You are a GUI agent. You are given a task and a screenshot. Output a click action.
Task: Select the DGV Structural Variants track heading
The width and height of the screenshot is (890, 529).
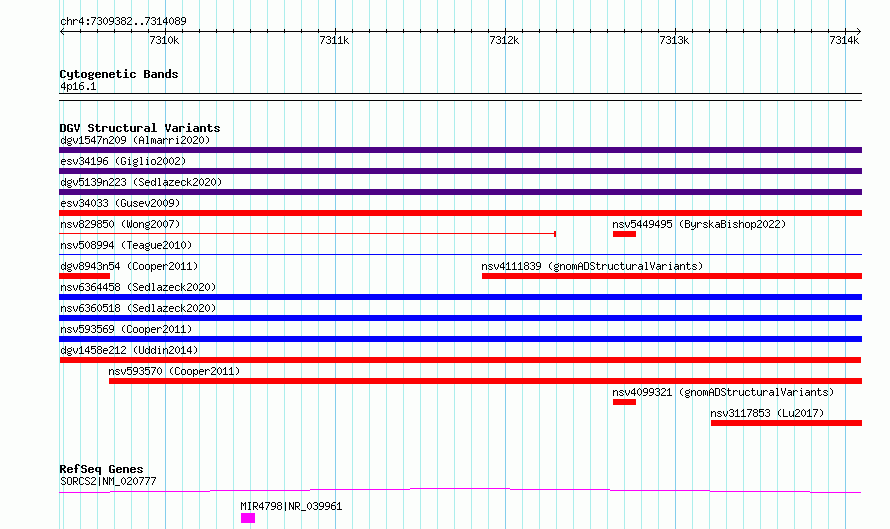click(140, 128)
